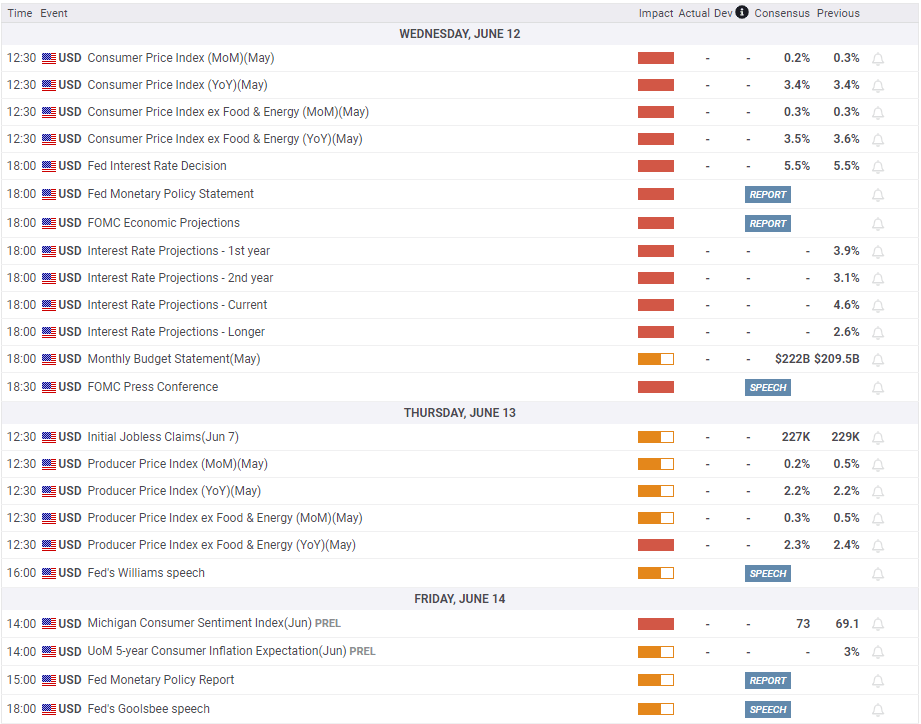Viewport: 921px width, 724px height.
Task: Click the Consensus column header
Action: [781, 13]
